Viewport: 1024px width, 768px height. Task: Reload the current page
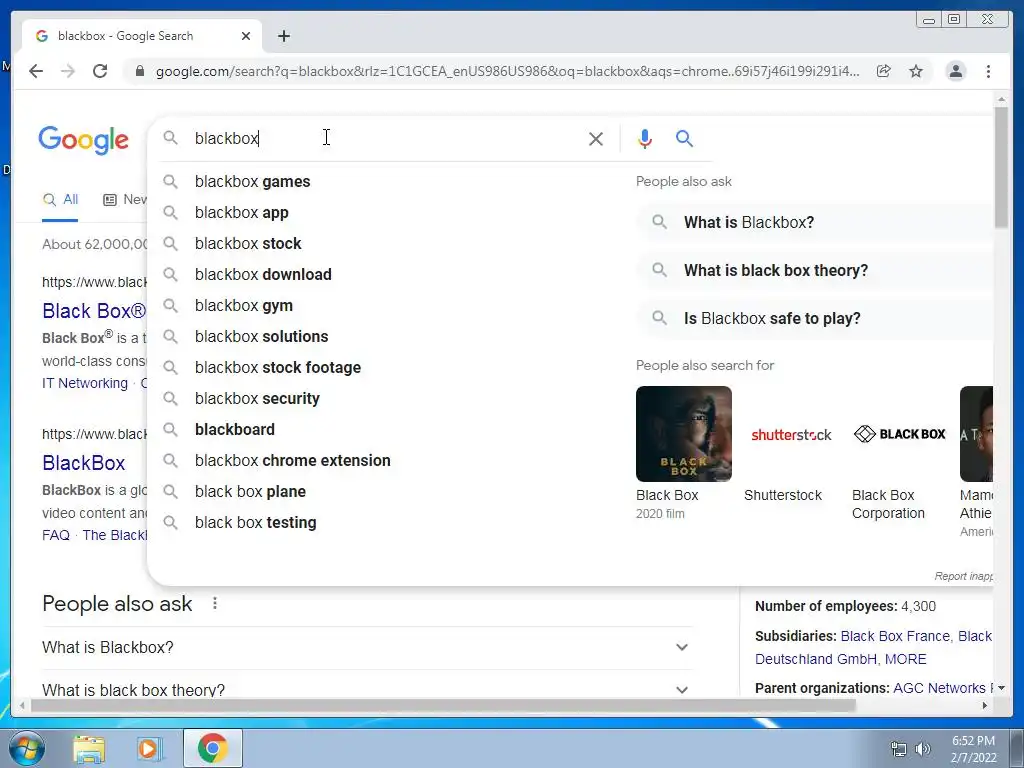[100, 71]
